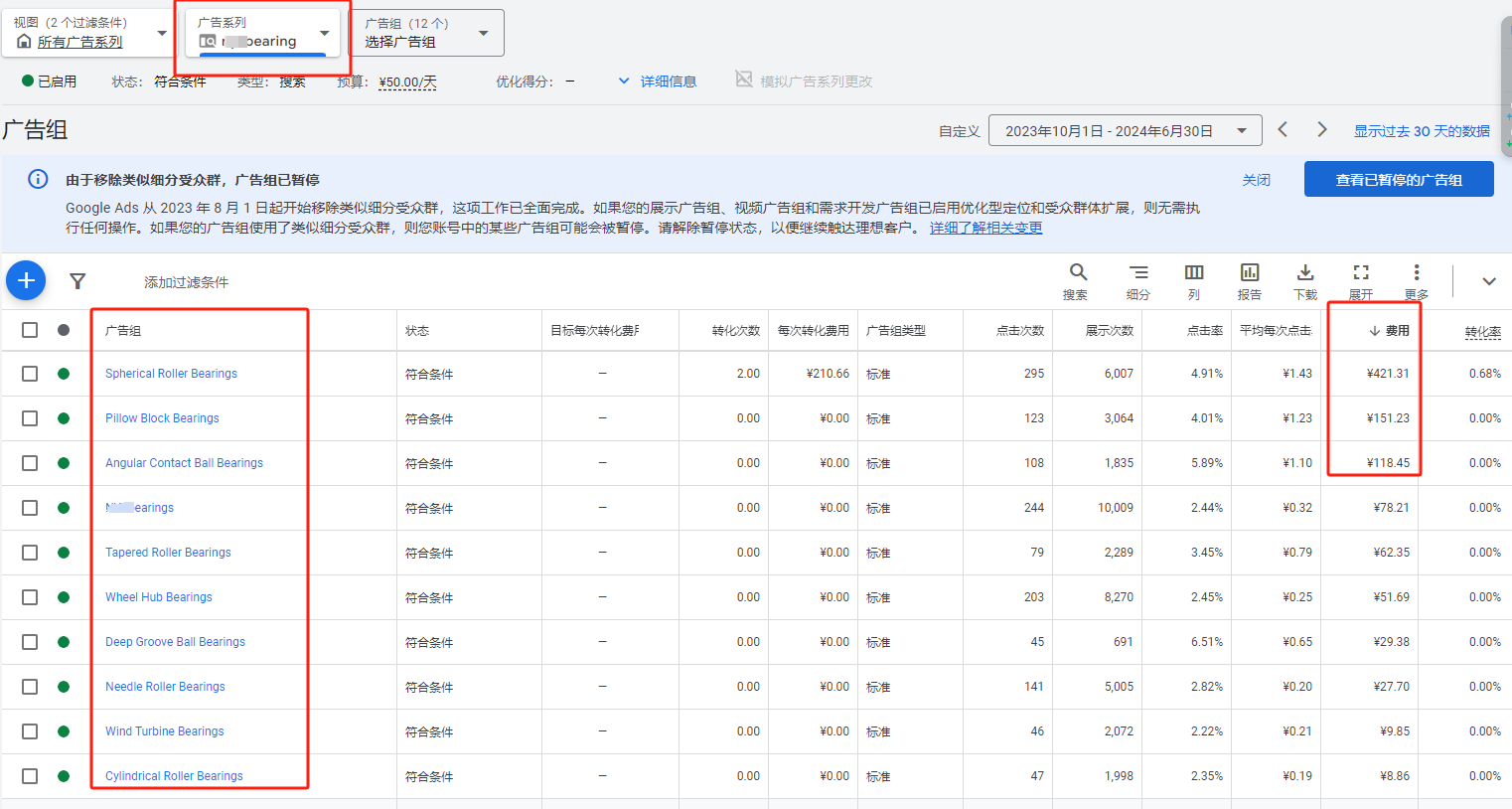Edit the ¥50.00/天 budget value
This screenshot has height=809, width=1512.
pyautogui.click(x=408, y=81)
